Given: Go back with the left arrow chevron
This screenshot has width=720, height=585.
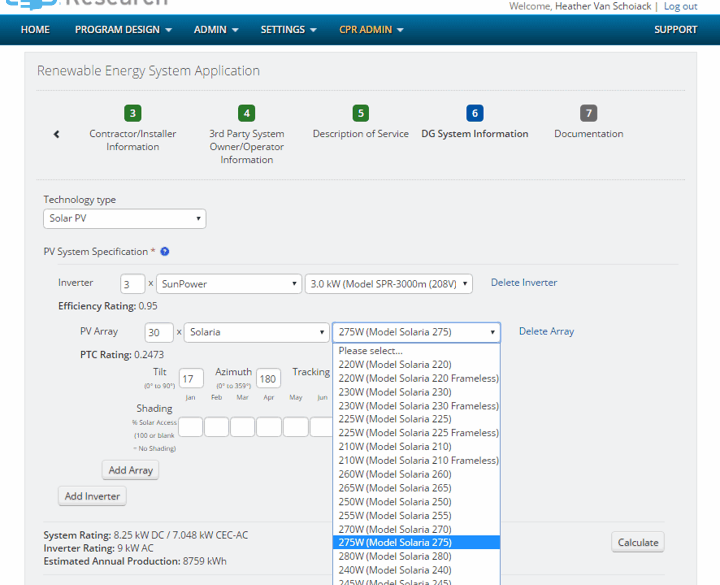Looking at the screenshot, I should (56, 134).
